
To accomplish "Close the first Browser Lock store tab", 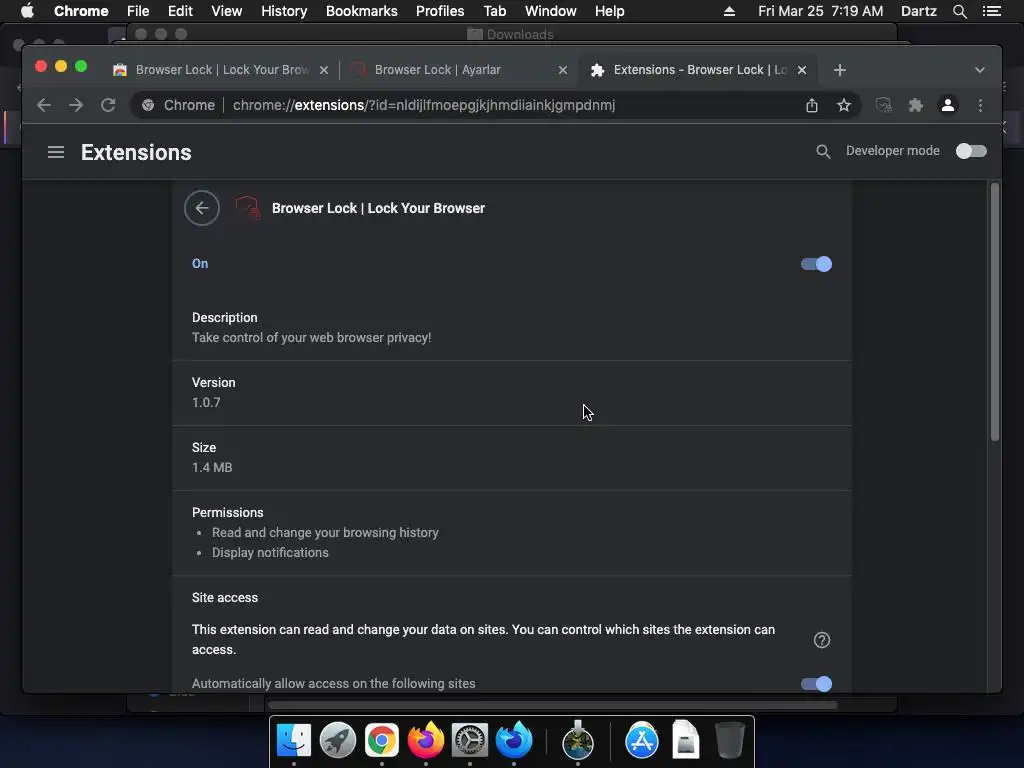I will [324, 70].
